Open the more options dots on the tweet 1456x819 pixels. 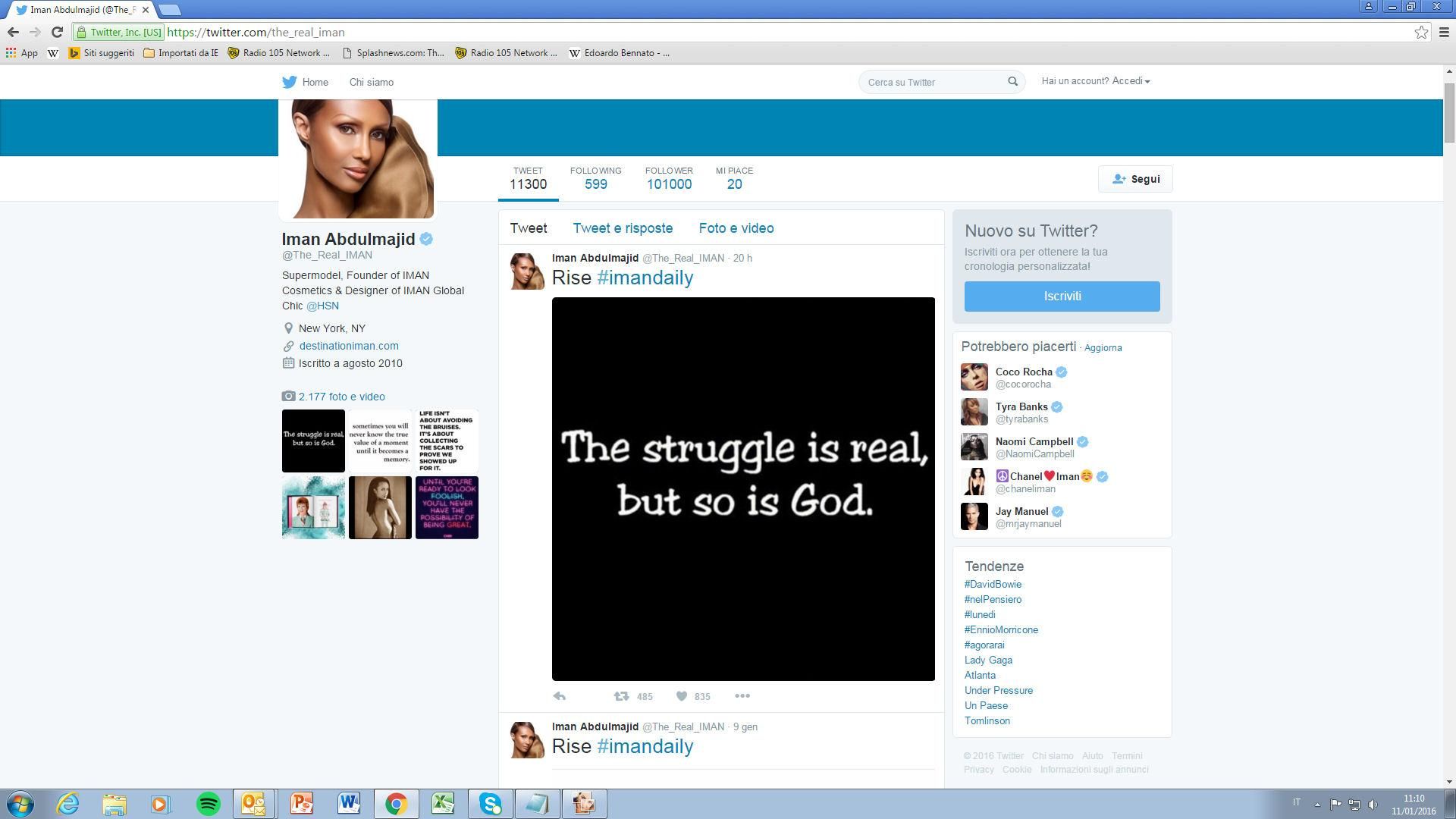click(742, 696)
